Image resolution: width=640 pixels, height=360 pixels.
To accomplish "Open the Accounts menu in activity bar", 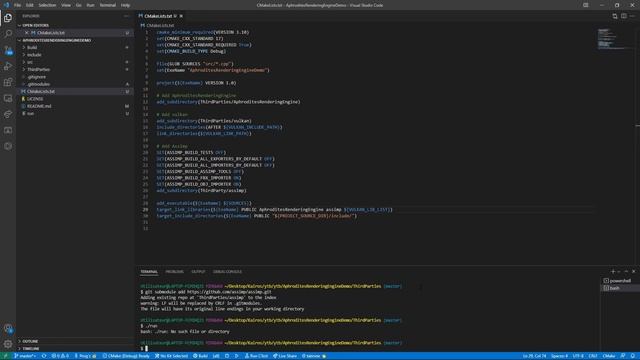I will pos(8,328).
